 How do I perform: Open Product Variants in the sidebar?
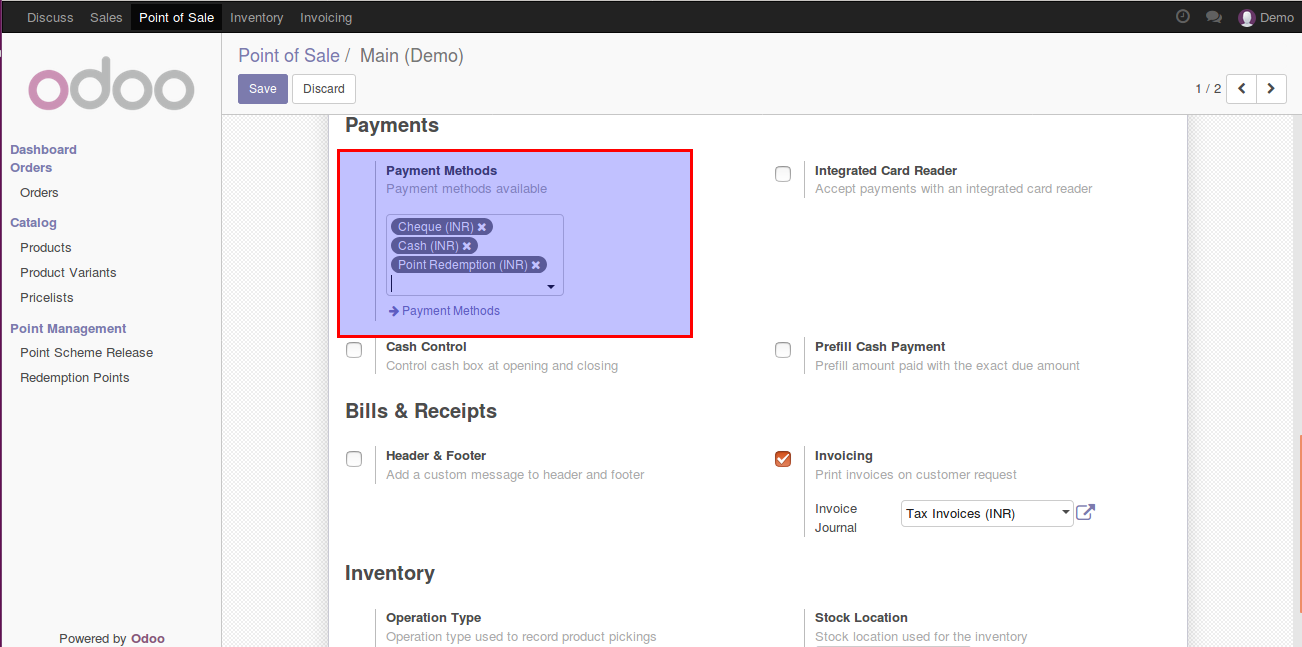click(68, 273)
